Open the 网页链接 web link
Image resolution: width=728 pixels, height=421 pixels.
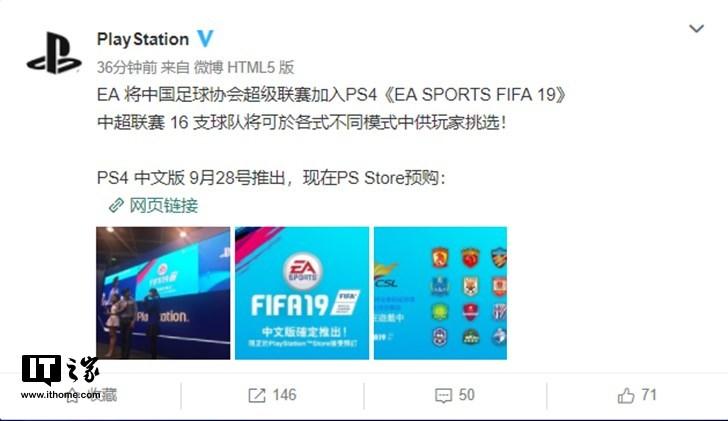pos(163,205)
